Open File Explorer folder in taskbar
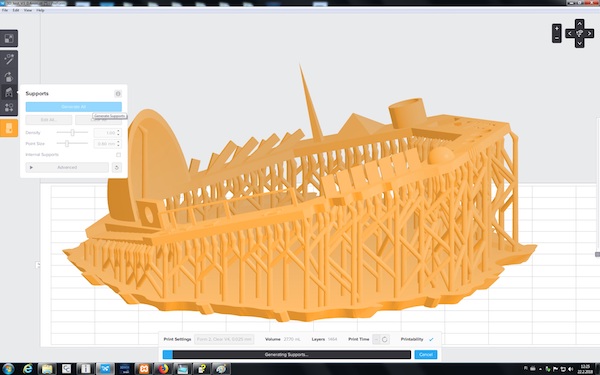The width and height of the screenshot is (600, 375). tap(47, 369)
